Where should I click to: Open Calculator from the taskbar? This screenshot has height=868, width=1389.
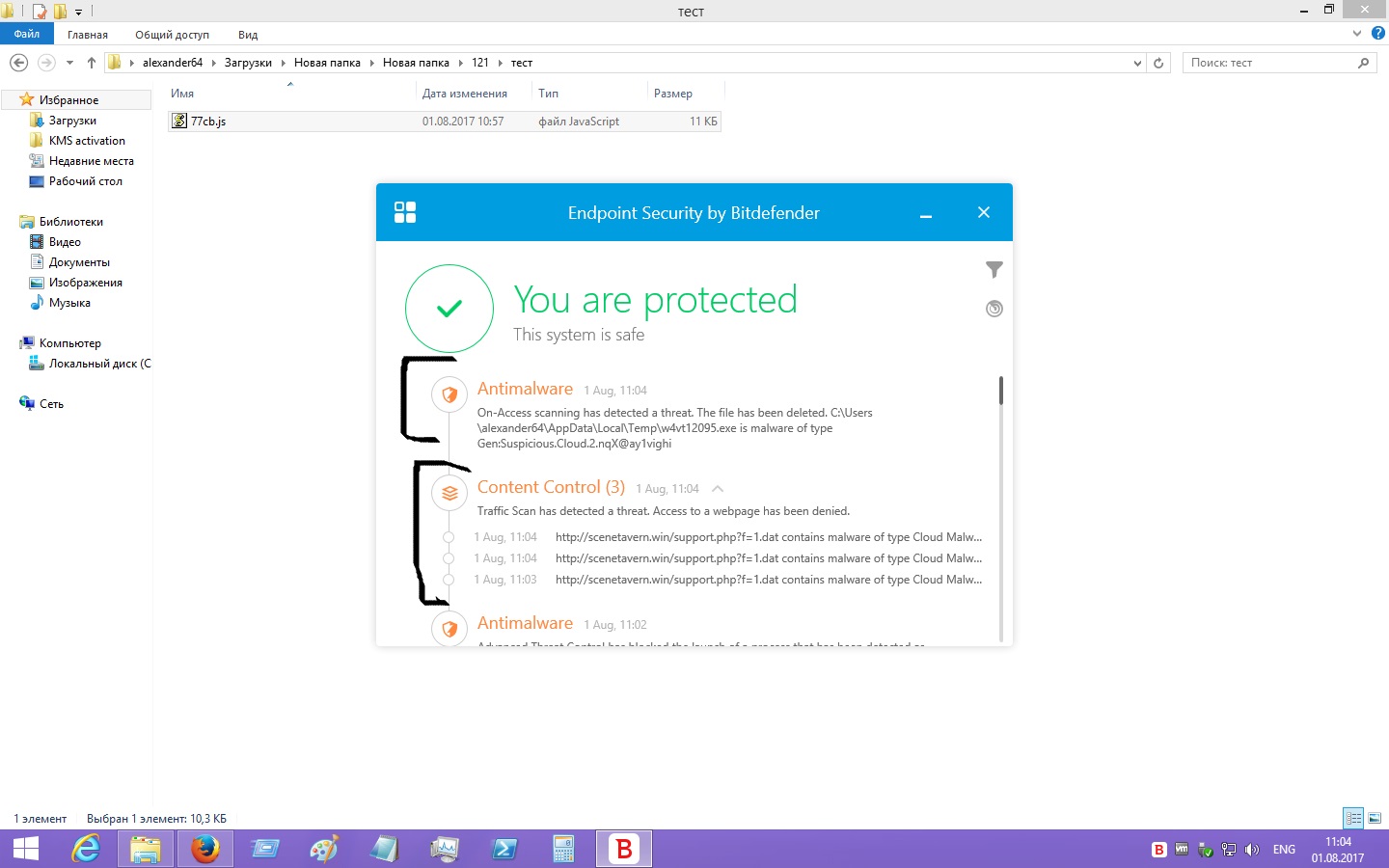pos(564,850)
